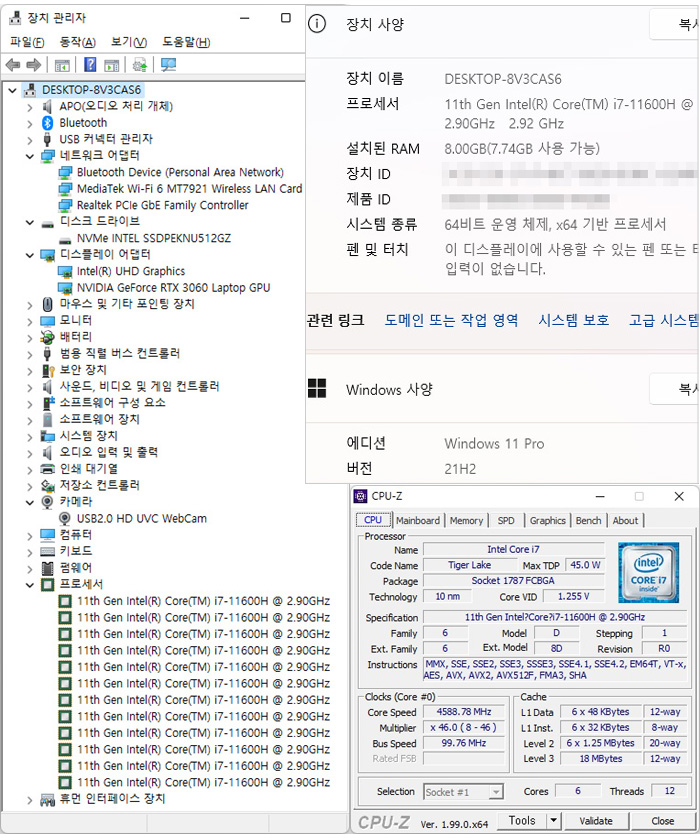Screen dimensions: 700x838
Task: Switch to the Bench tab in CPU-Z
Action: click(588, 520)
